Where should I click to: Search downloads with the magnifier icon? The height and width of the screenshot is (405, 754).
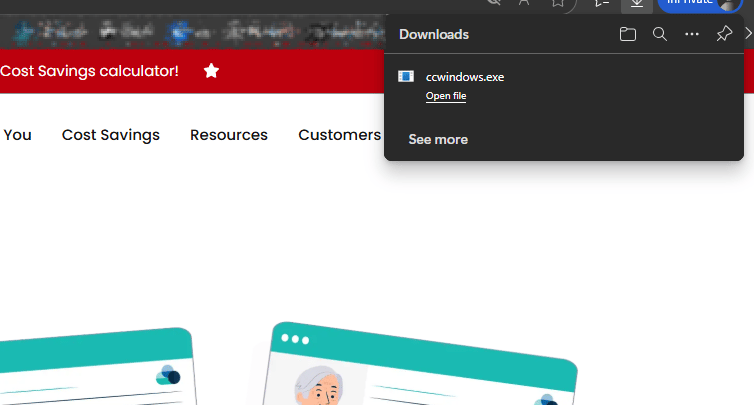[660, 34]
